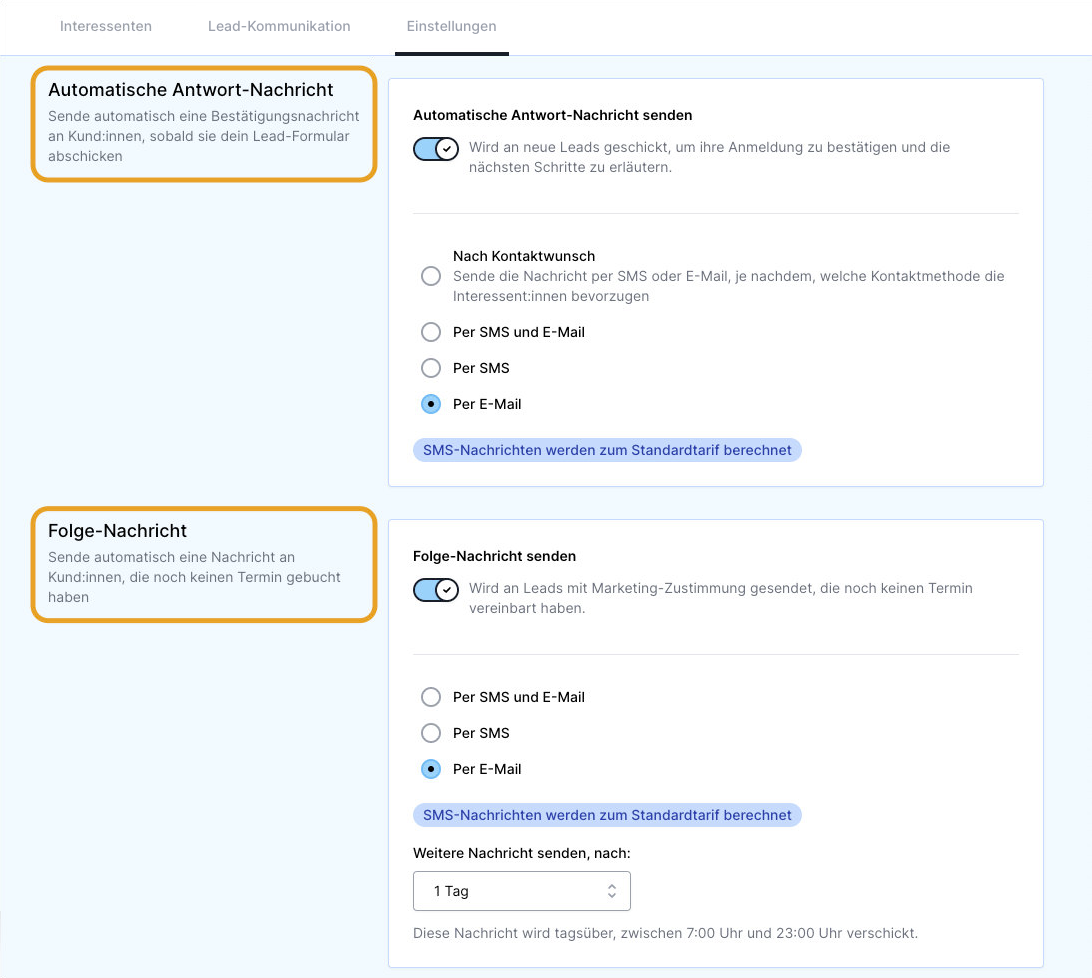Click the Marketing-Zustimmung explanation text
The height and width of the screenshot is (978, 1092).
(x=721, y=598)
